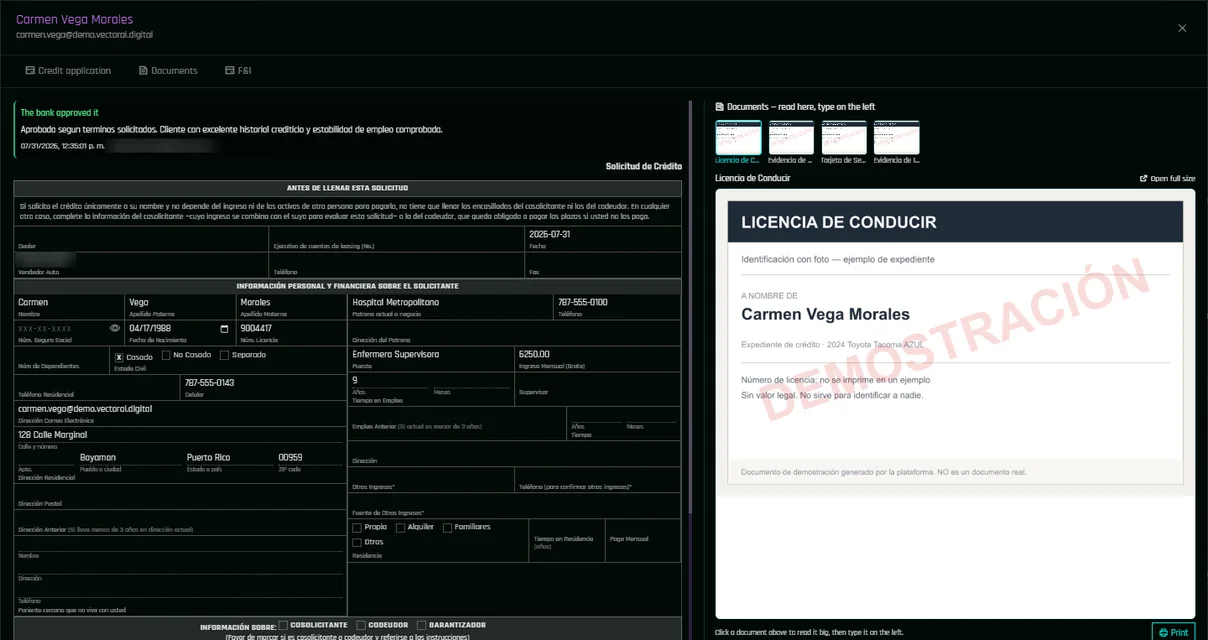Open the F&I tab
Viewport: 1208px width, 640px height.
coord(238,71)
